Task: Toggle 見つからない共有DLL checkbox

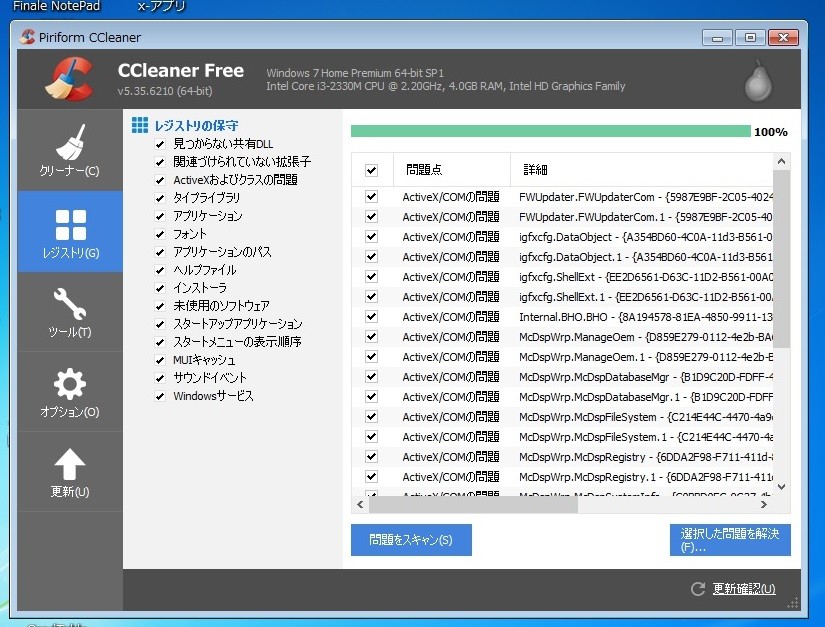Action: pos(160,144)
